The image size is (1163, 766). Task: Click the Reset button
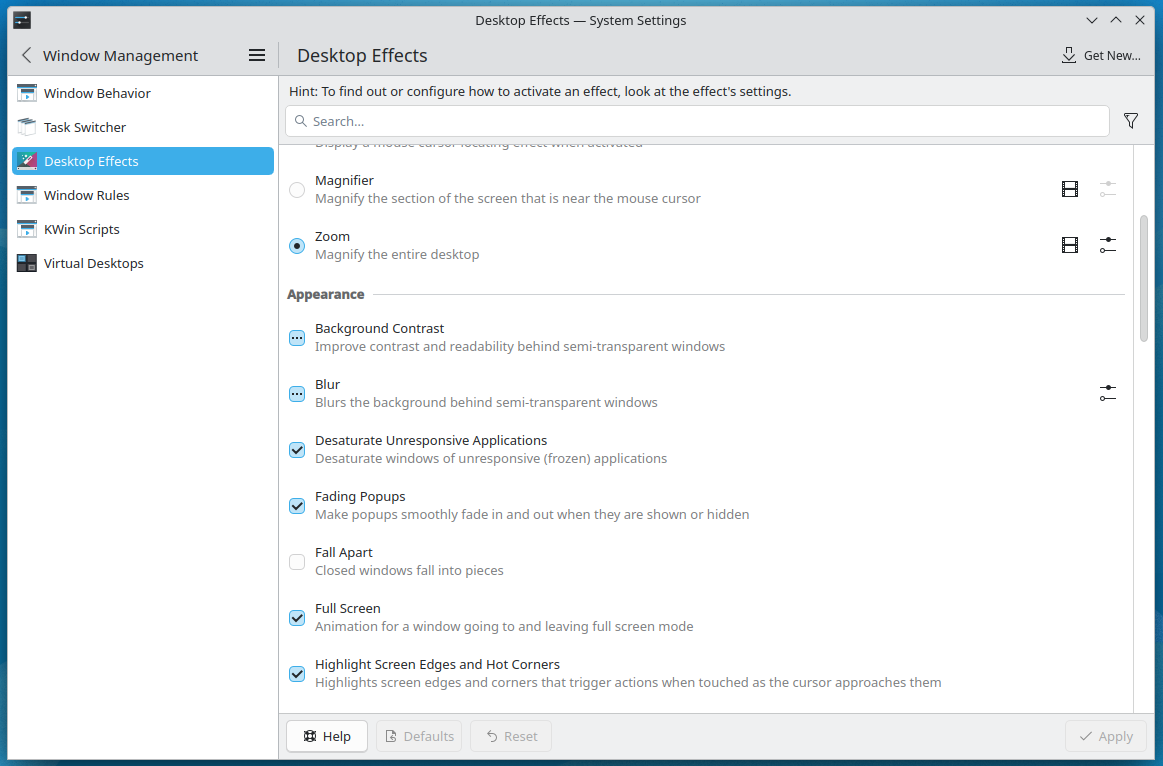click(x=511, y=736)
